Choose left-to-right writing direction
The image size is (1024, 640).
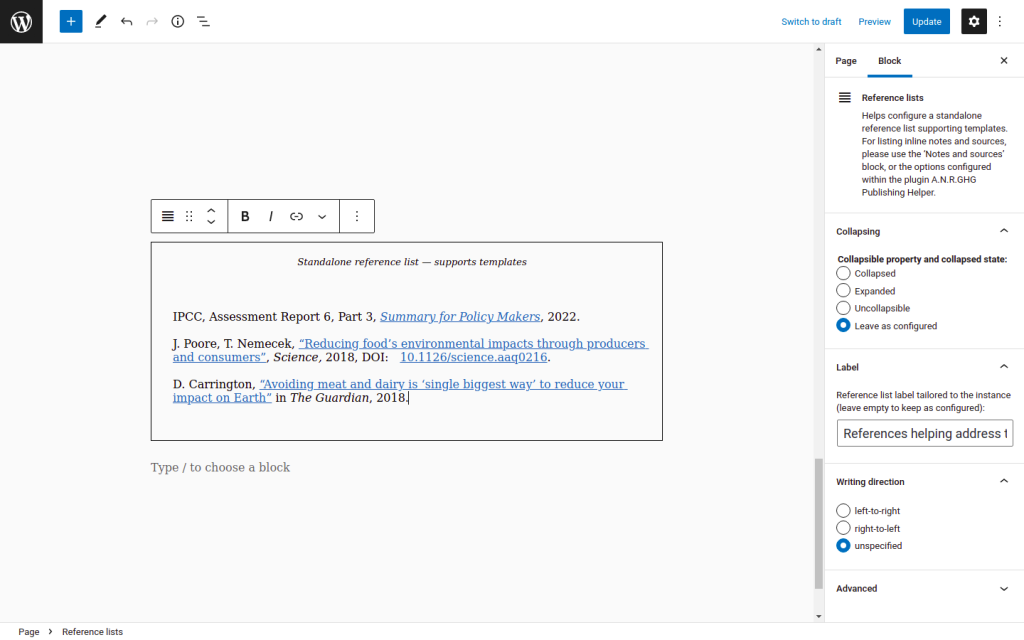(843, 511)
